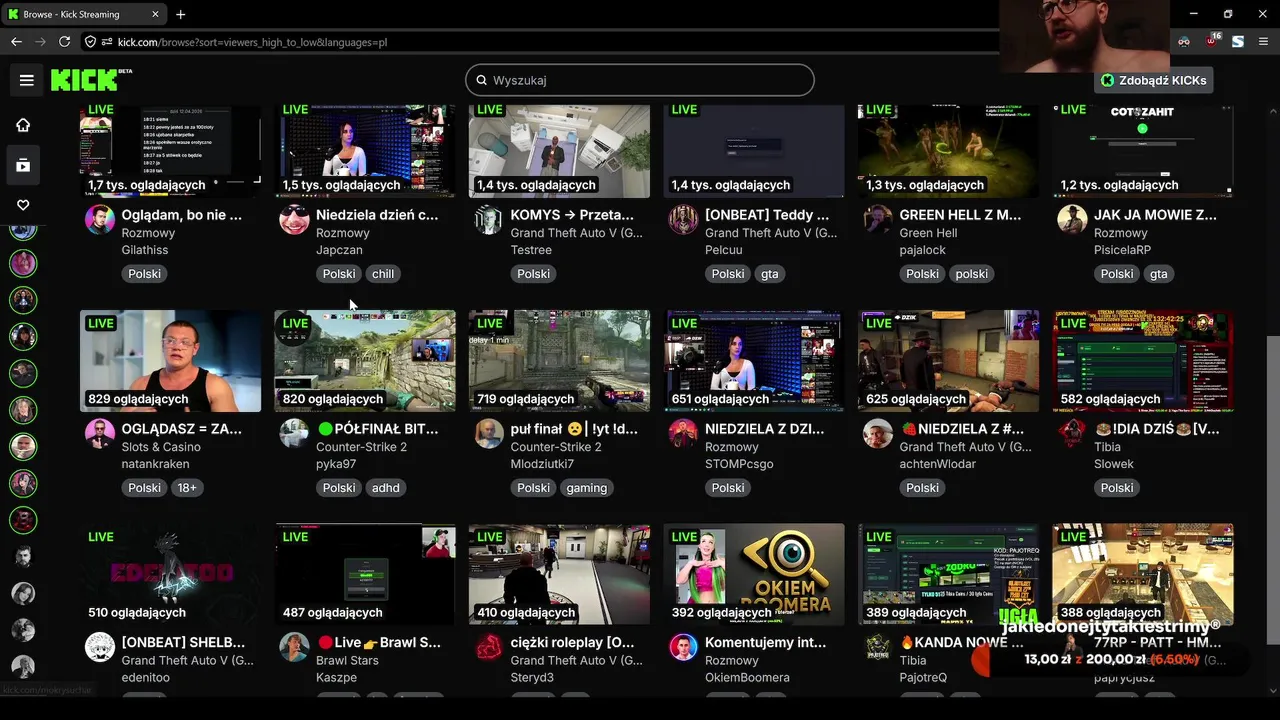The width and height of the screenshot is (1280, 720).
Task: Open stream title 'Oglądam, bo nie ...'
Action: coord(182,215)
